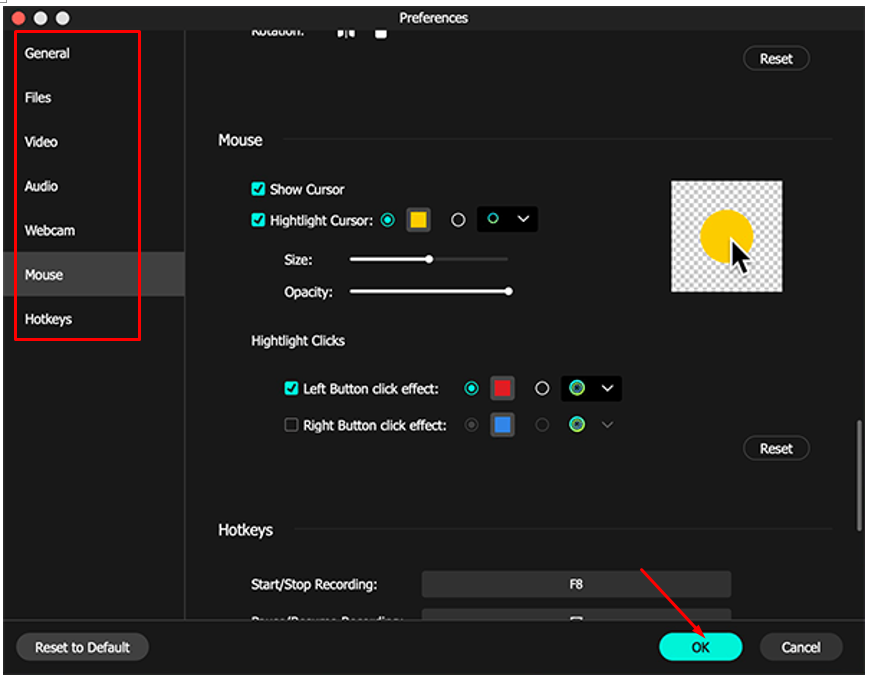
Task: Select the green ripple right-click effect icon
Action: pyautogui.click(x=578, y=424)
